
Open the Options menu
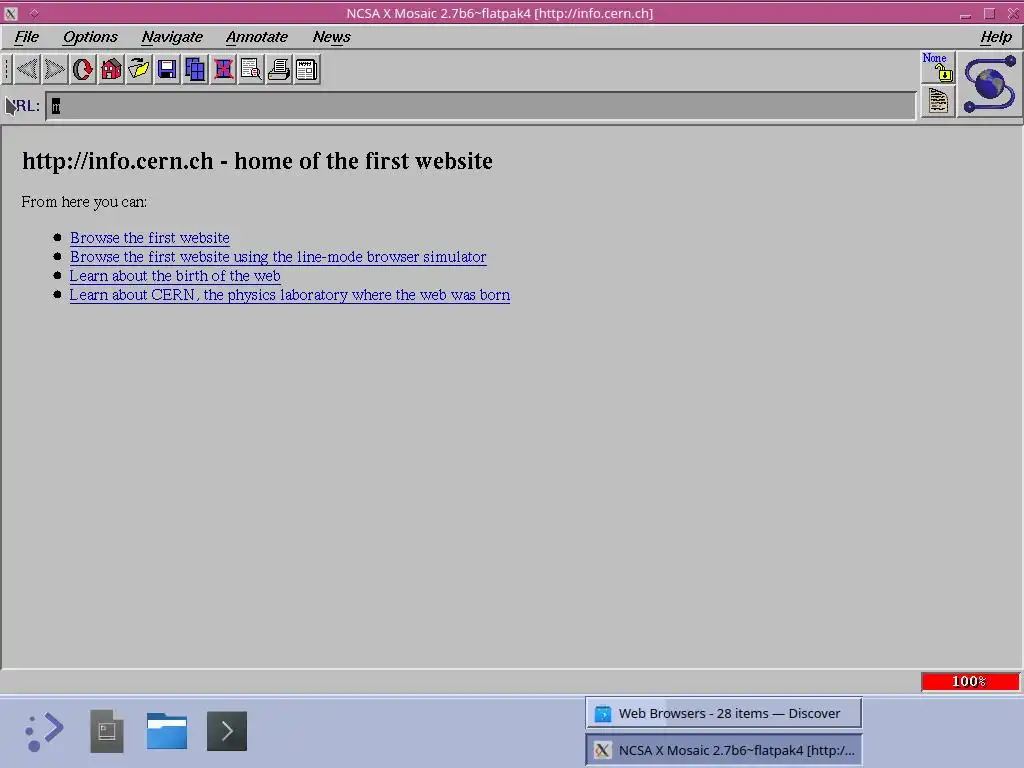[x=90, y=37]
